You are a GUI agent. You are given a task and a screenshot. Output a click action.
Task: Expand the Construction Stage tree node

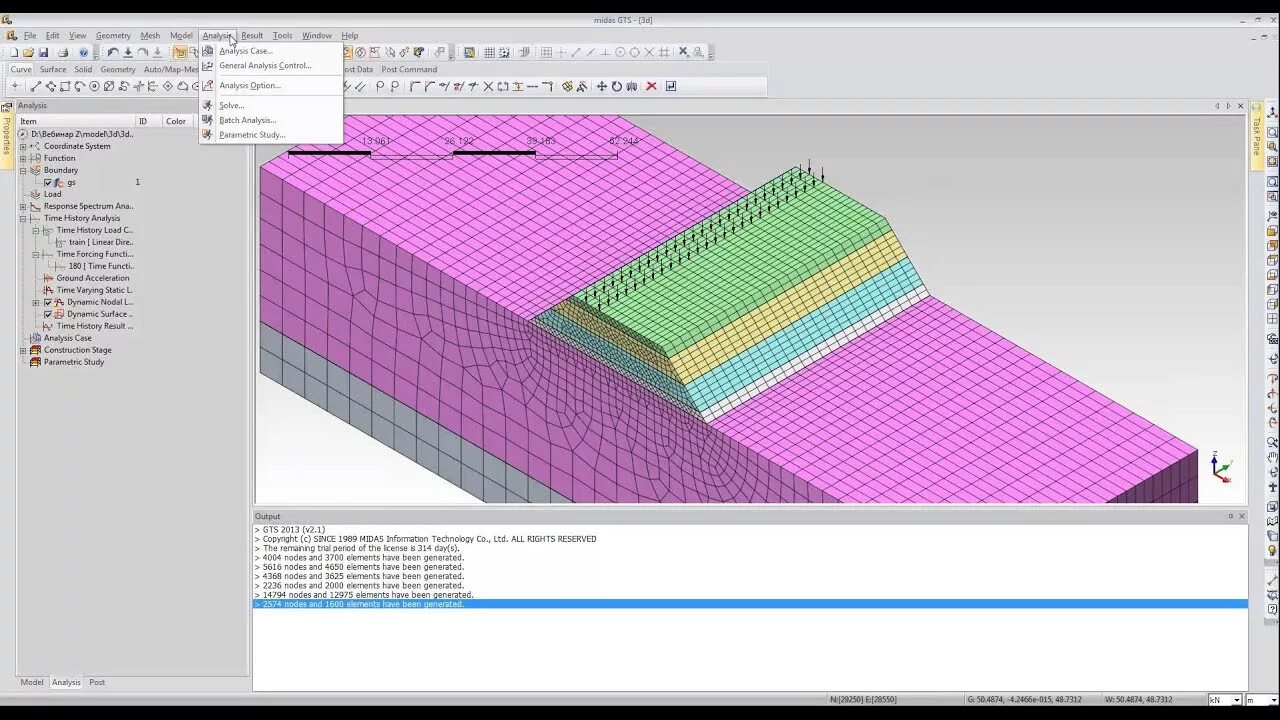(23, 350)
